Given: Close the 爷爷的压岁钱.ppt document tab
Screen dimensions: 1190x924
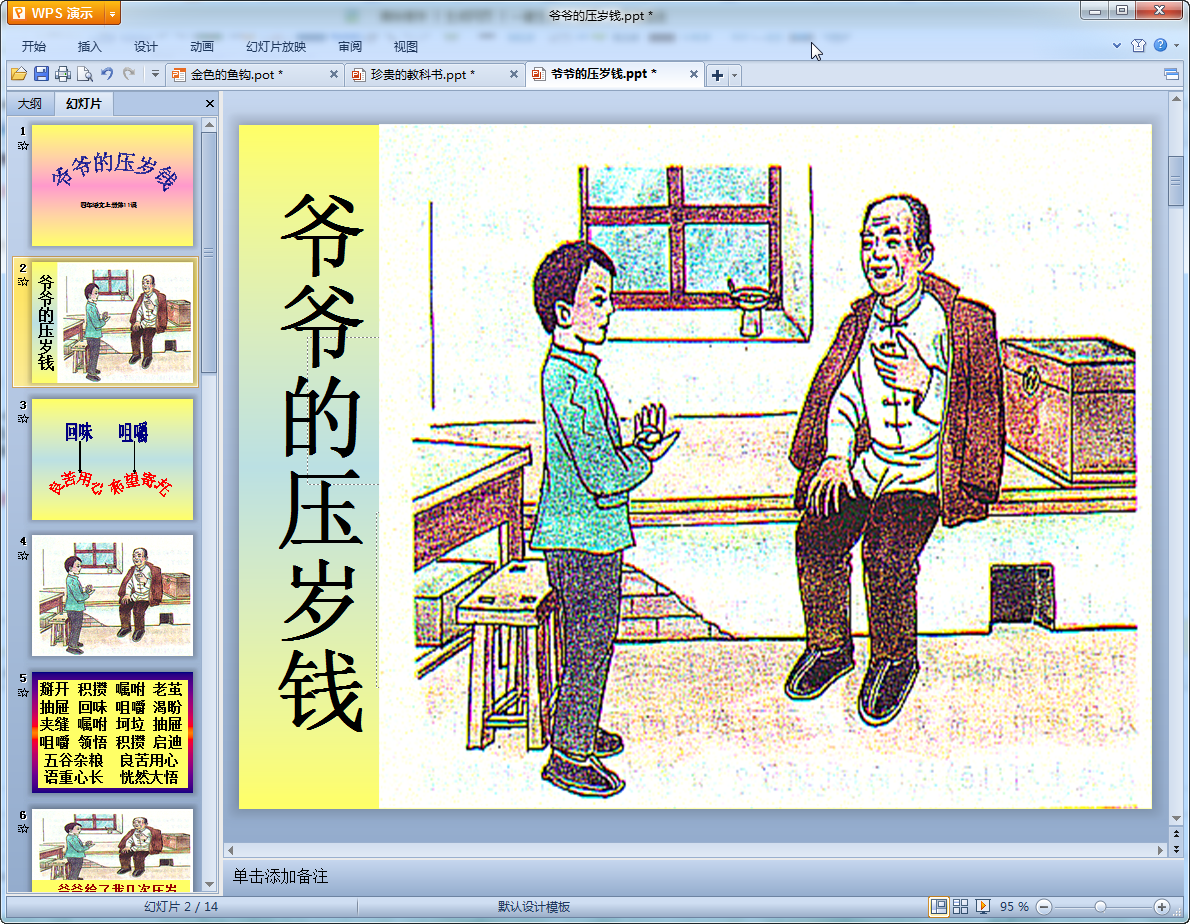Looking at the screenshot, I should pyautogui.click(x=694, y=74).
